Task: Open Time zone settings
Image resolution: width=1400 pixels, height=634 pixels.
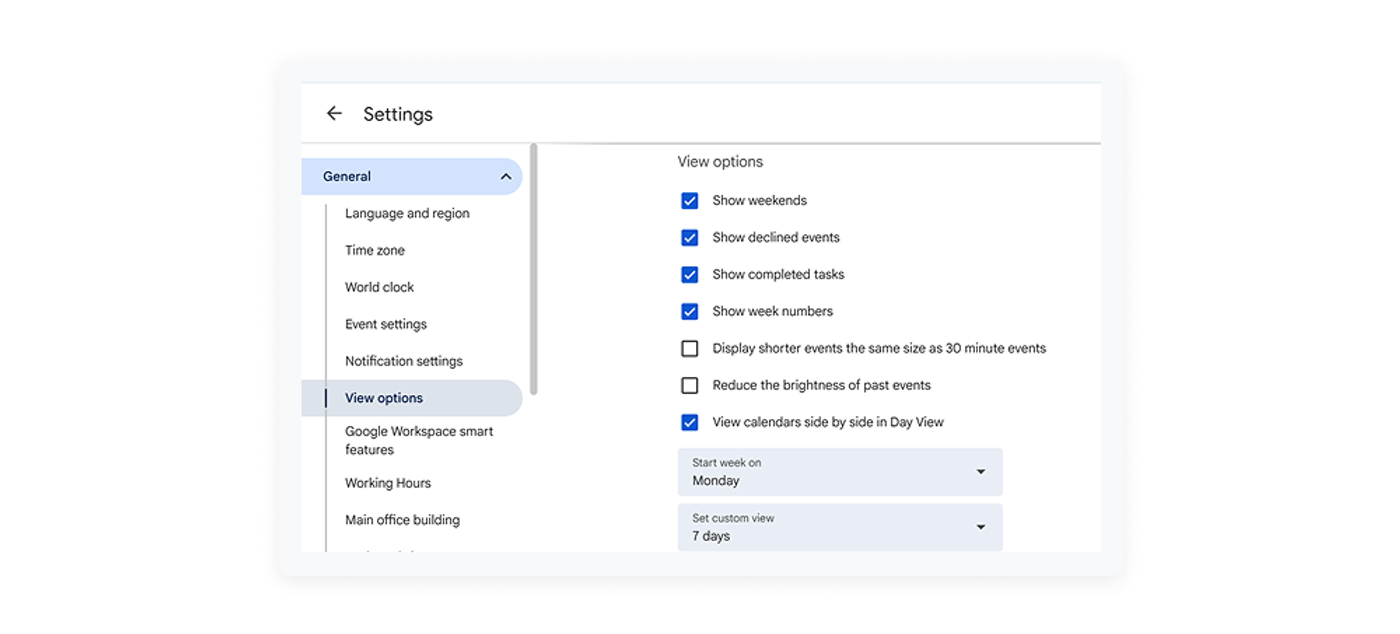Action: 374,250
